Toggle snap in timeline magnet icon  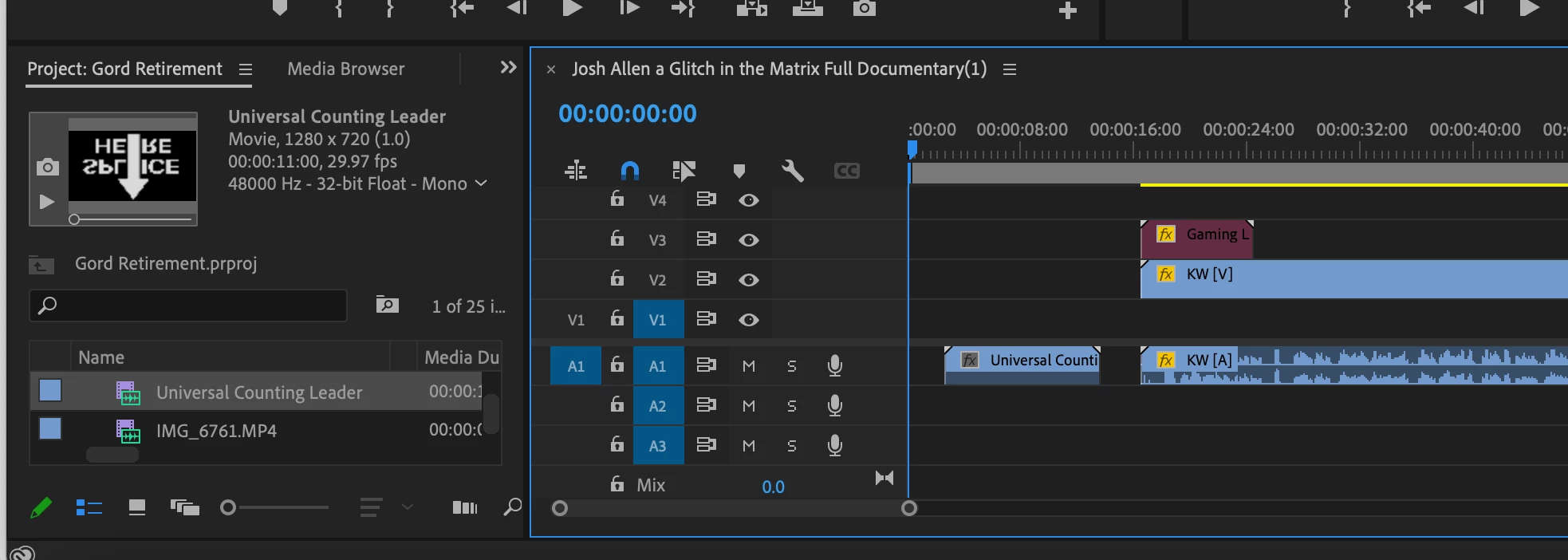630,170
